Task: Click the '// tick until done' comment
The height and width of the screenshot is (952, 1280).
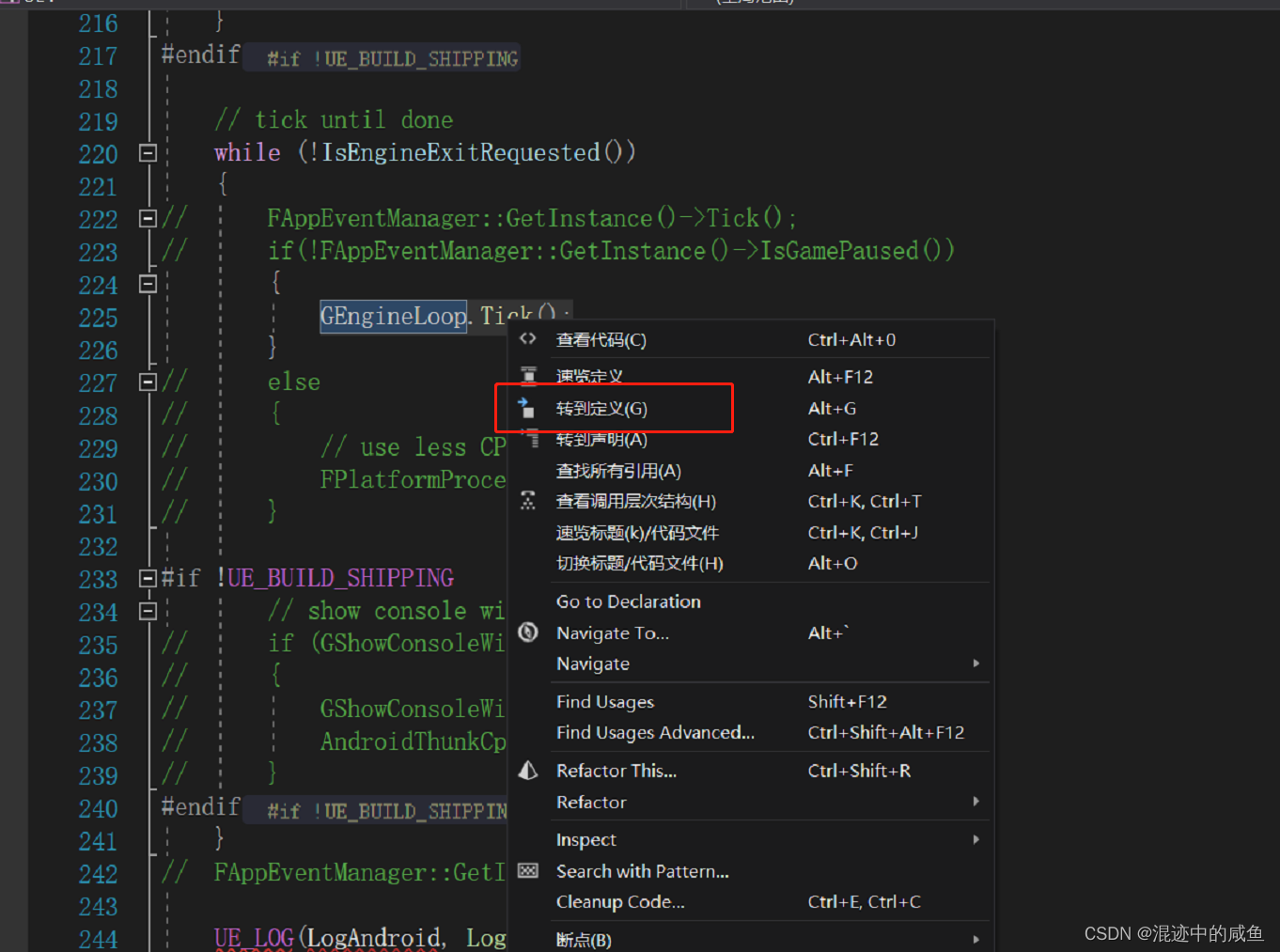Action: tap(334, 120)
